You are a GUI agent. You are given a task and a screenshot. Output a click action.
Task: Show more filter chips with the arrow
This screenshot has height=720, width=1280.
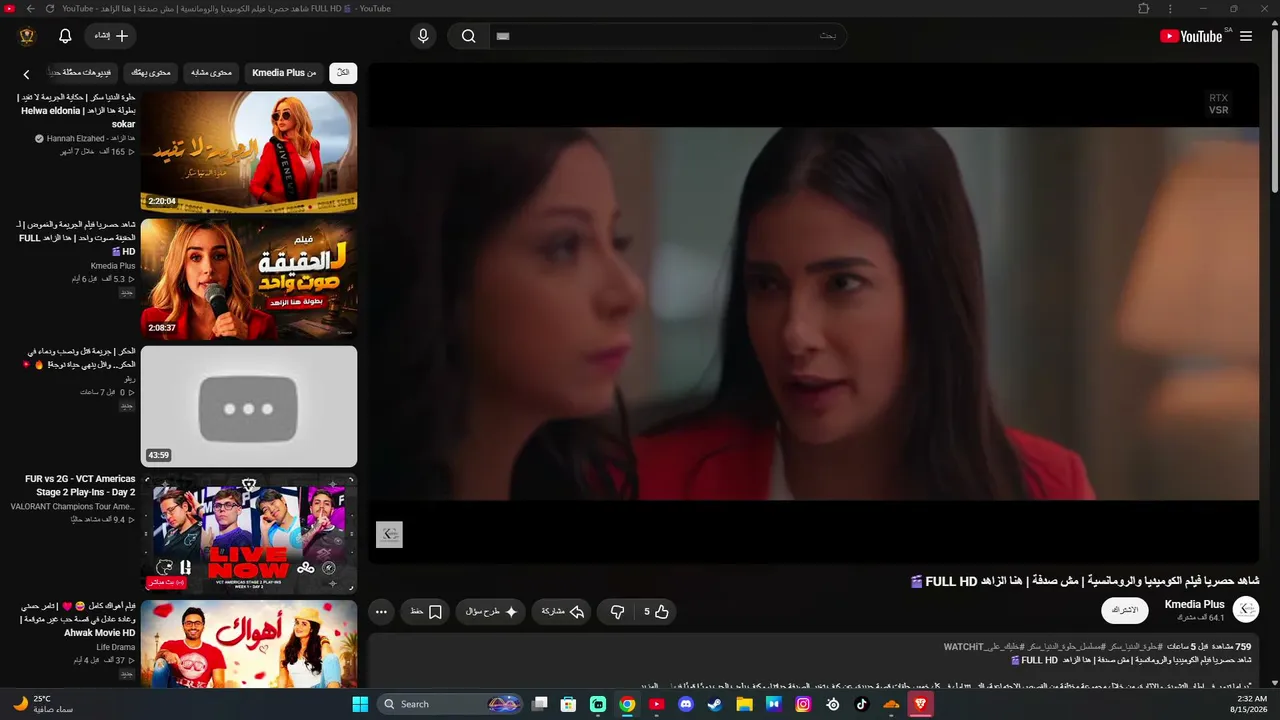click(x=27, y=73)
